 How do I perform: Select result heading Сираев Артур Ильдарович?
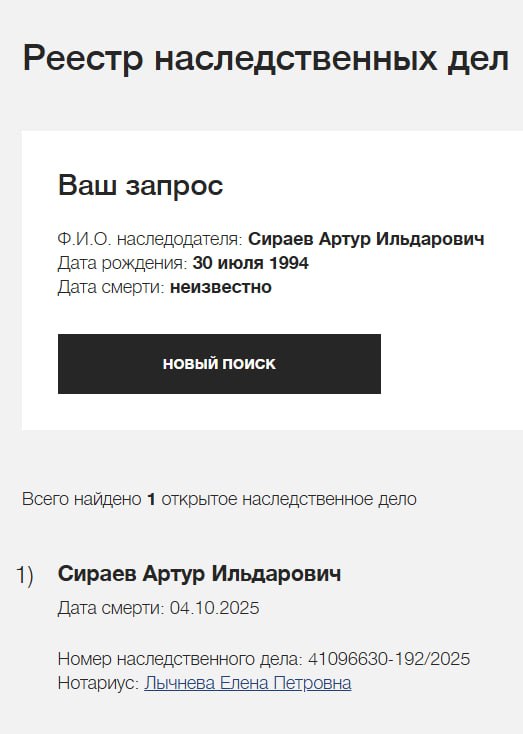(x=199, y=574)
